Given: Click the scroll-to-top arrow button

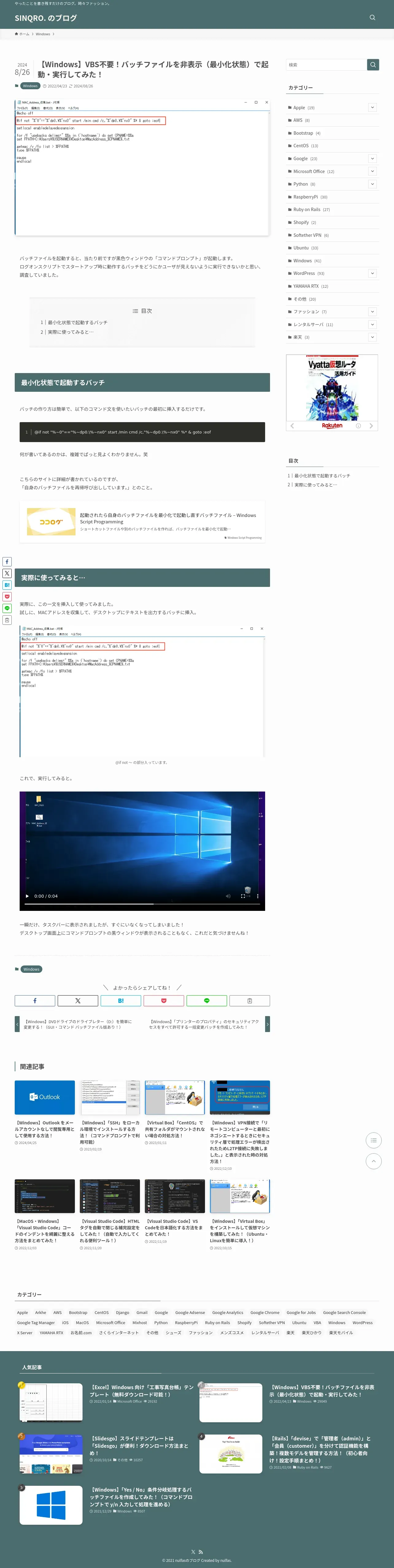Looking at the screenshot, I should (x=373, y=1162).
